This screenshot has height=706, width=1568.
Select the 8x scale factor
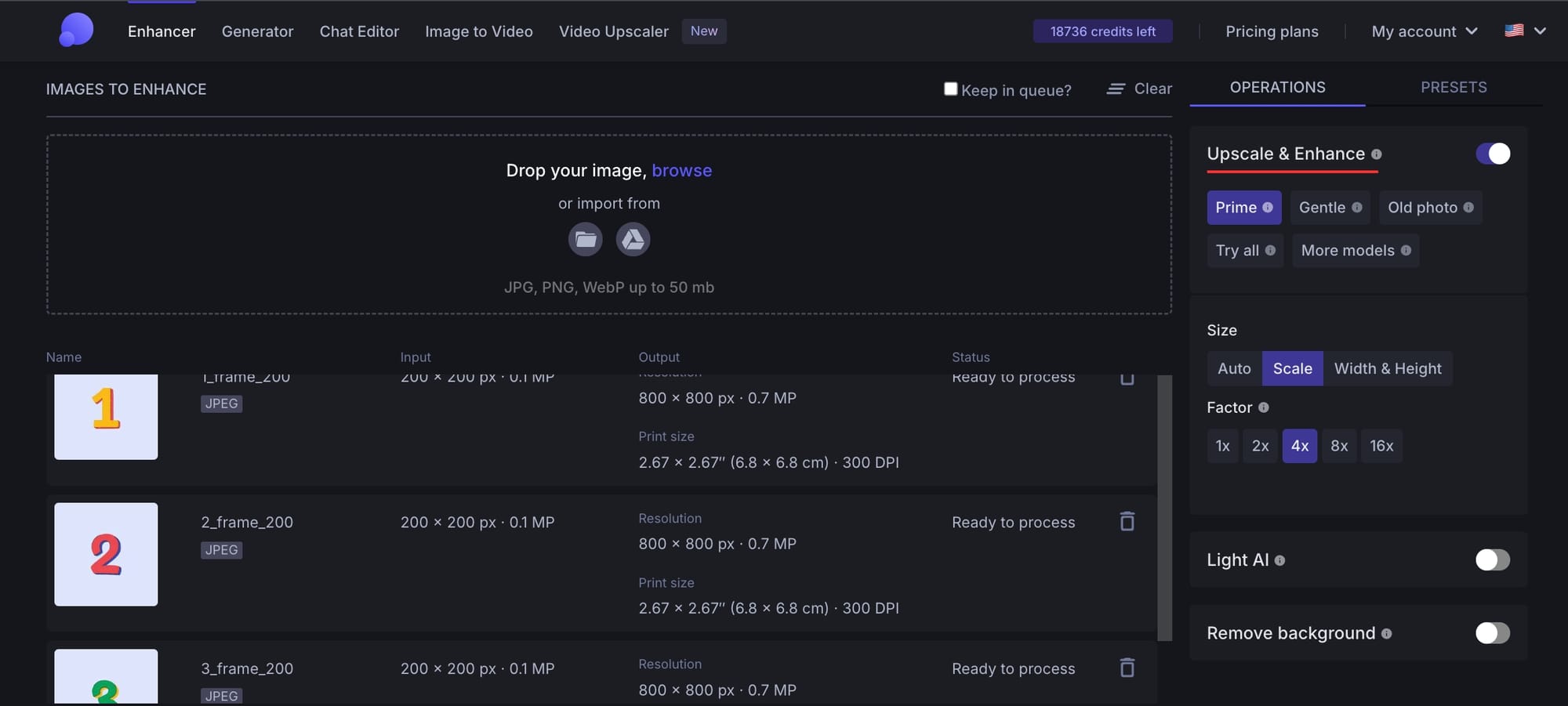point(1338,446)
